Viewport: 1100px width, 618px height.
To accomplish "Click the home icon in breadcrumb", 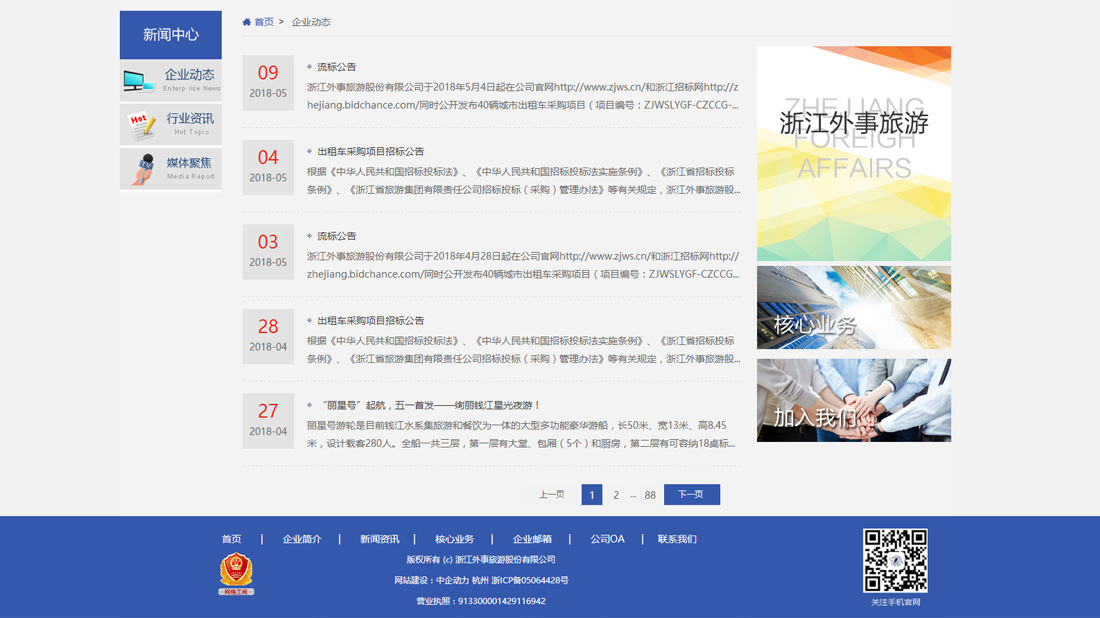I will (246, 22).
